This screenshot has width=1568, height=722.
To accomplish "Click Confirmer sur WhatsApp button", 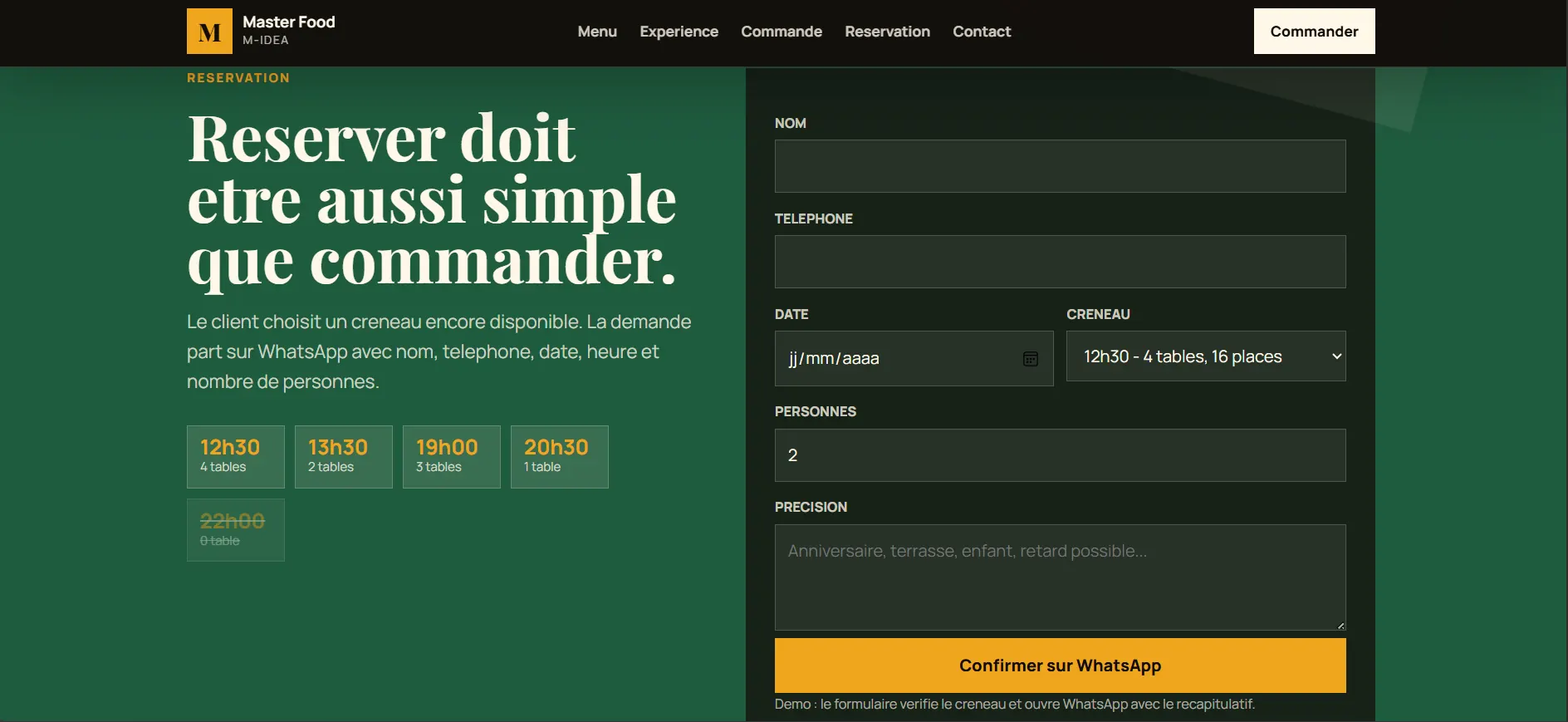I will tap(1061, 666).
